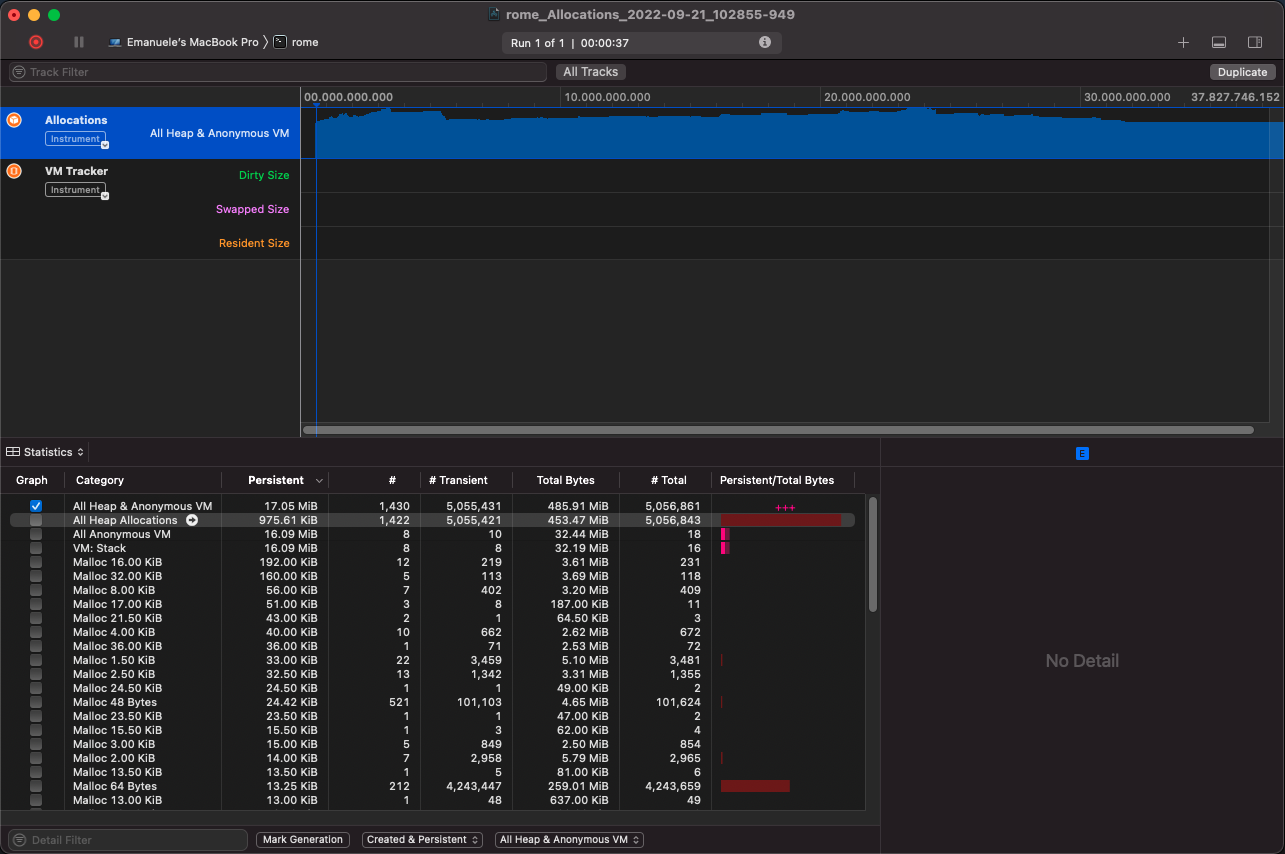Uncheck the Graph checkbox for All Heap & Anonymous VM

36,506
